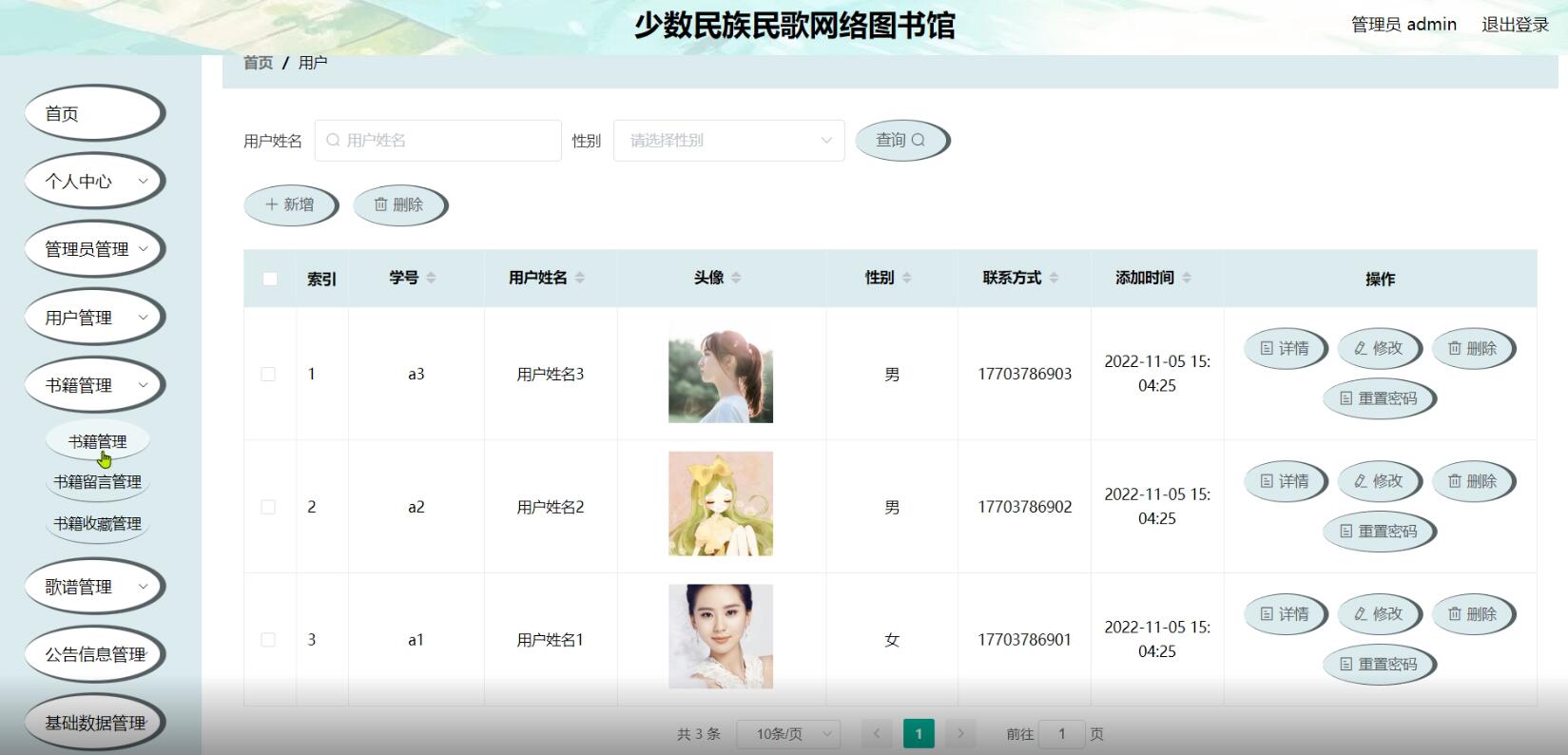
Task: Open the 性别 selection dropdown
Action: pos(729,141)
